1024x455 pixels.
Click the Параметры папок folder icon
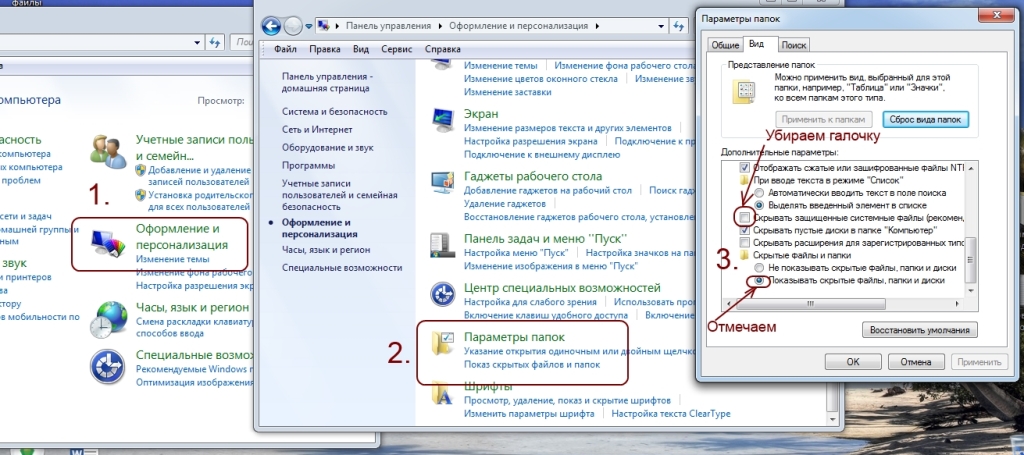click(442, 345)
